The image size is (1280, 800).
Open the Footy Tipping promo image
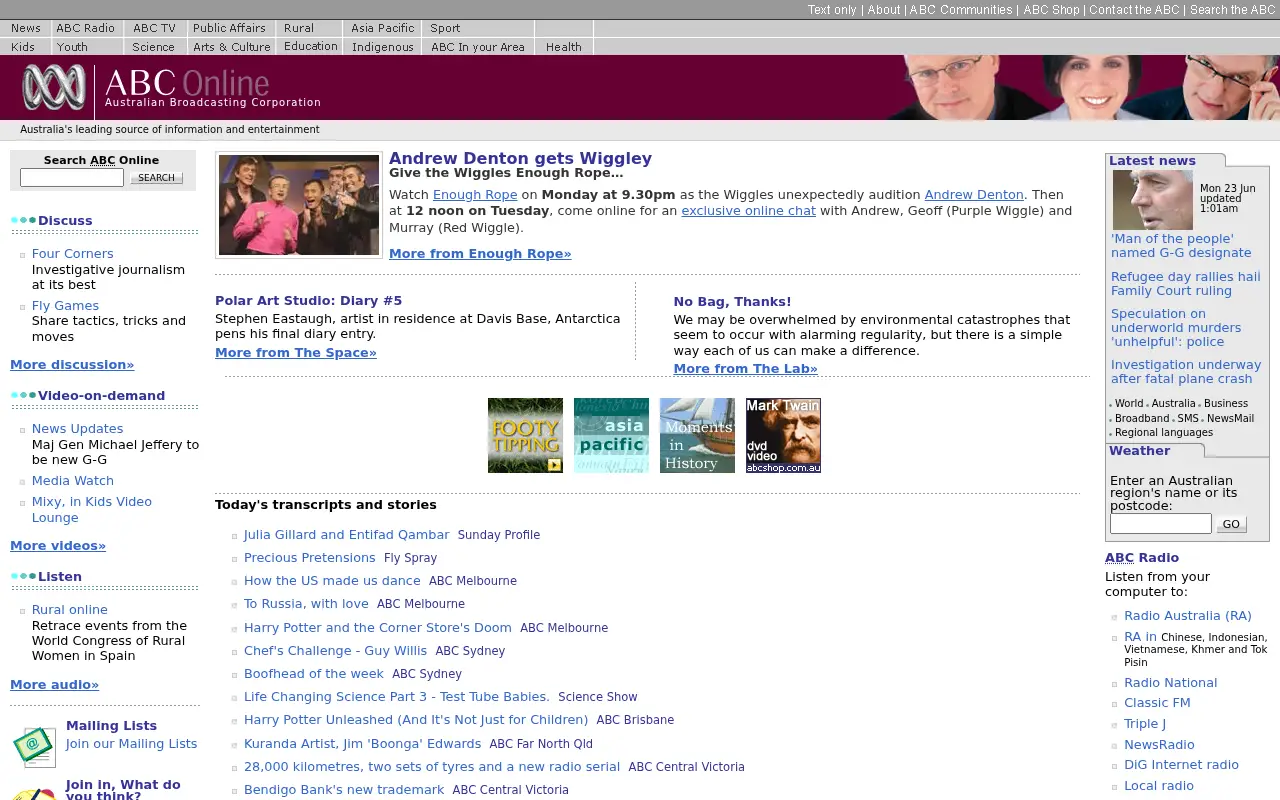(525, 435)
